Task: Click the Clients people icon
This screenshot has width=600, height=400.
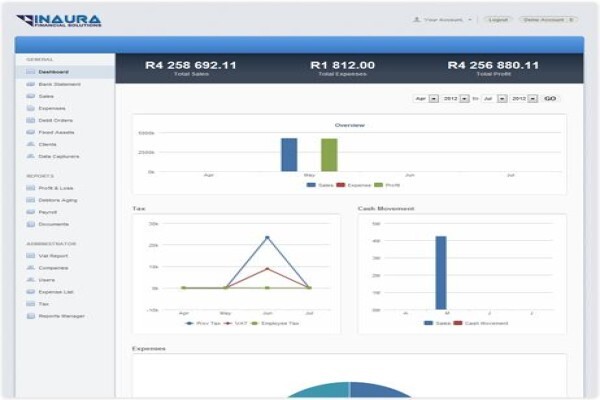Action: [30, 144]
